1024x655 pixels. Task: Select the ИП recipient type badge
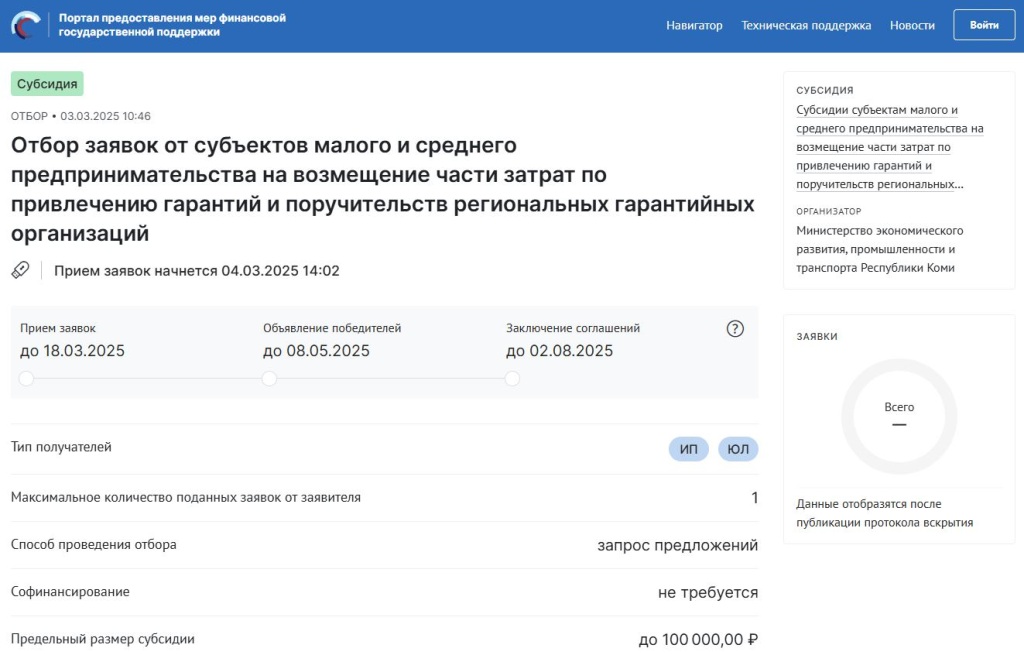point(688,449)
